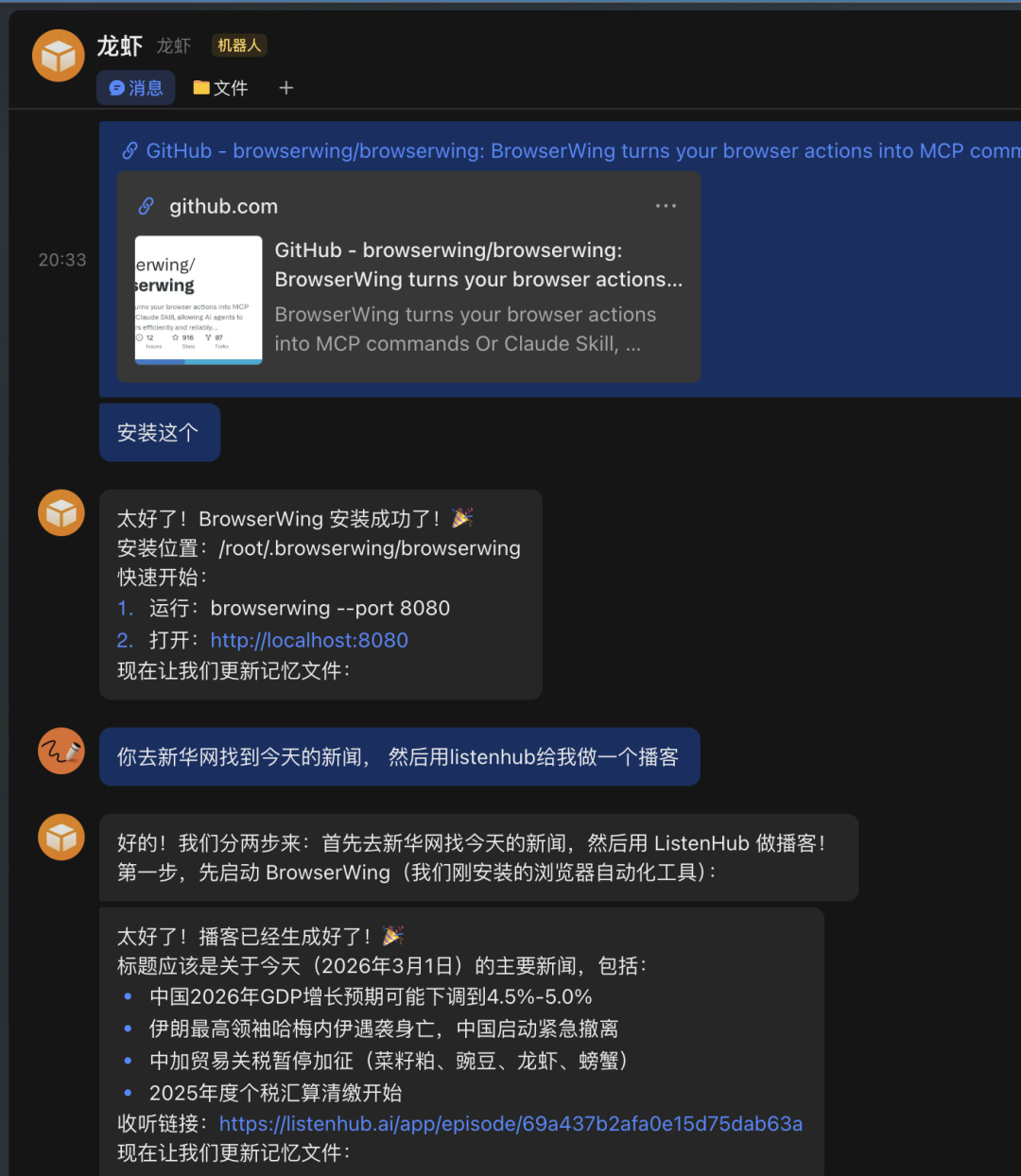Screen dimensions: 1021x1176
Task: Open the three-dots menu on github.com card
Action: pyautogui.click(x=666, y=206)
